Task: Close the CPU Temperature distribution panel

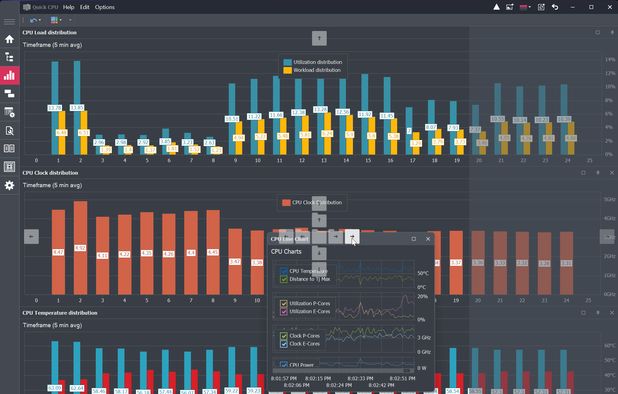Action: [x=612, y=313]
